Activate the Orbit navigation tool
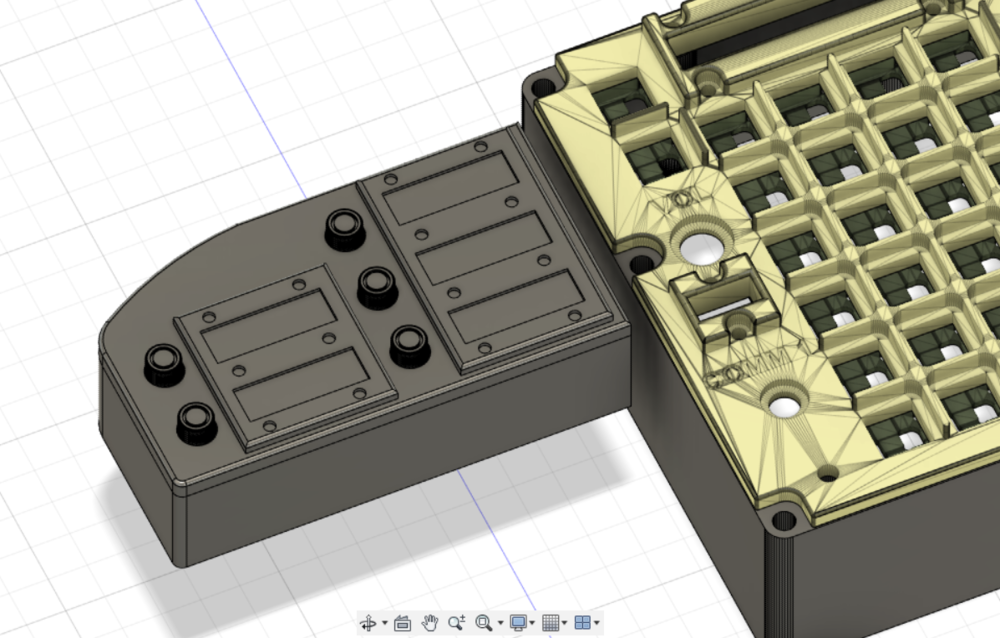 pyautogui.click(x=369, y=622)
